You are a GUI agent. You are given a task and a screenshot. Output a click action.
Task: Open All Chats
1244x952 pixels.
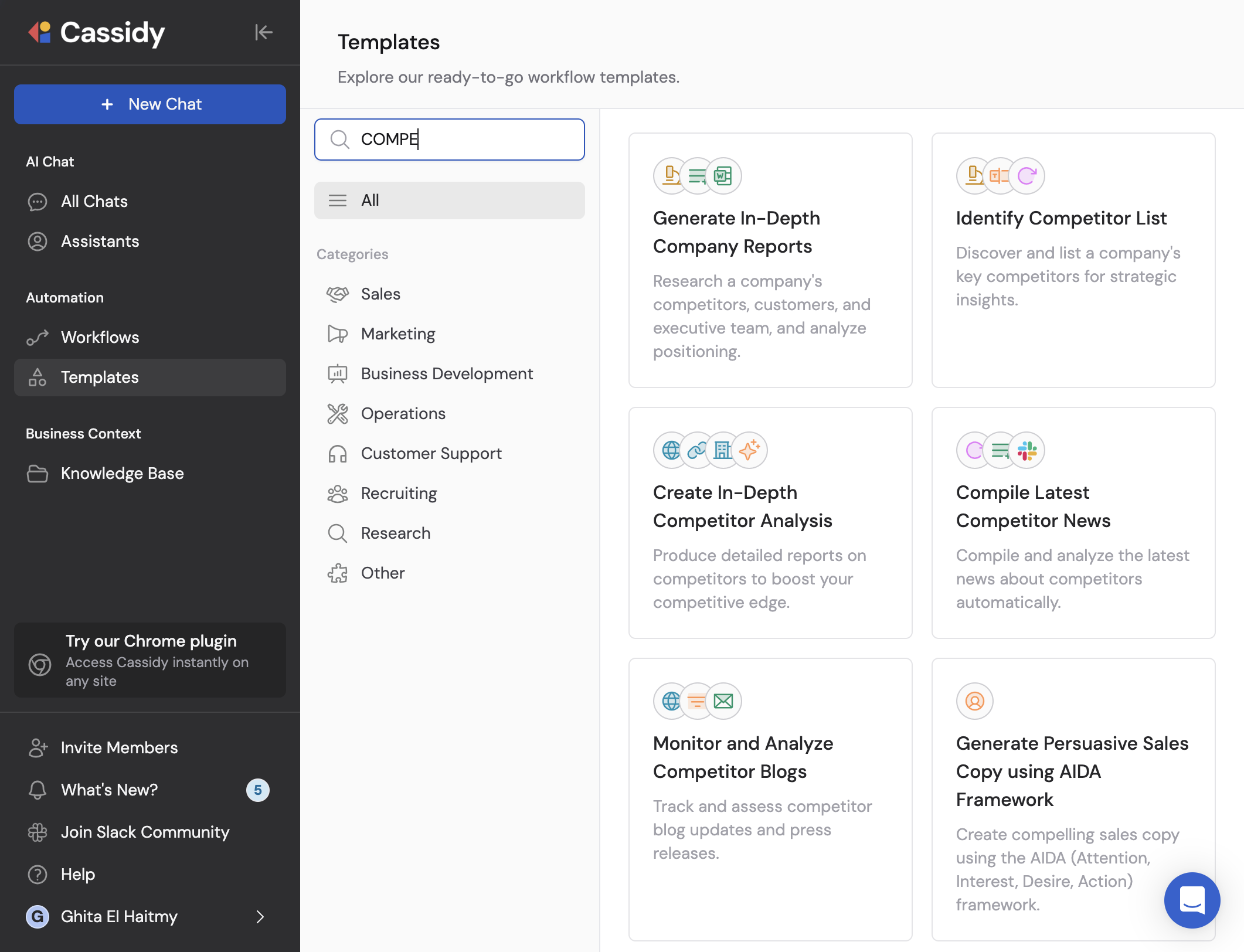(150, 202)
